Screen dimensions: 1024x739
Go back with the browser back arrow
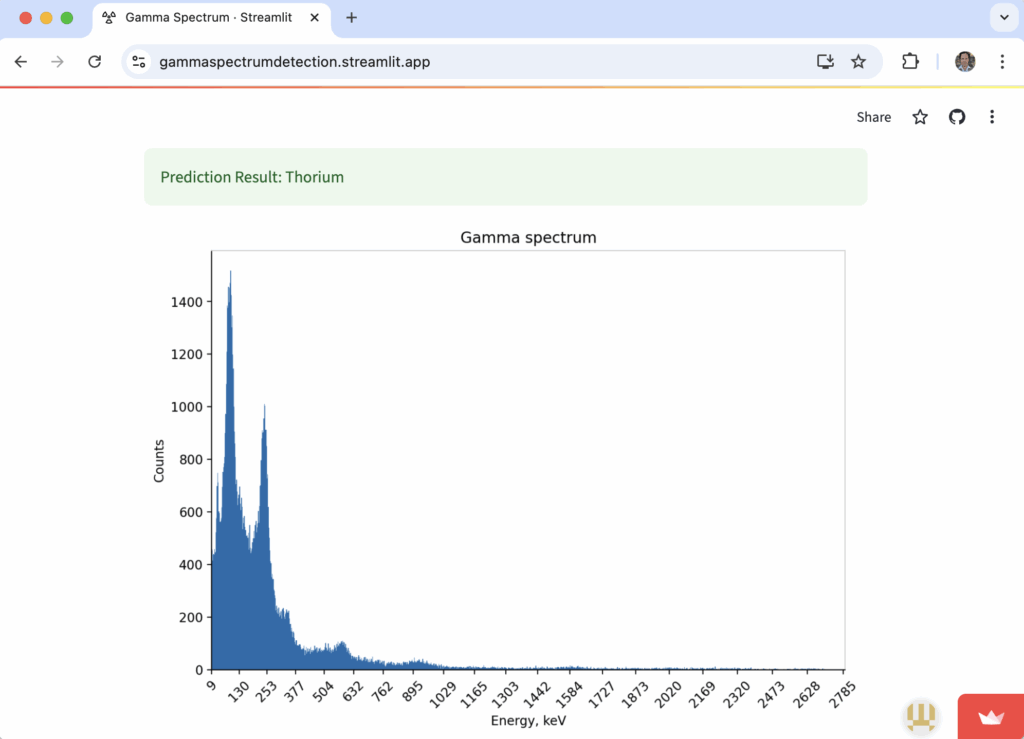[x=21, y=62]
